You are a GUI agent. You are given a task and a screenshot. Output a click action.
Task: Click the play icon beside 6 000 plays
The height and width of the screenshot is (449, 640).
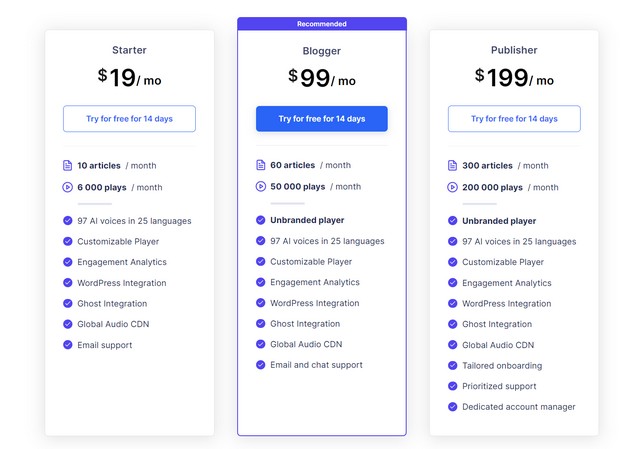point(67,187)
